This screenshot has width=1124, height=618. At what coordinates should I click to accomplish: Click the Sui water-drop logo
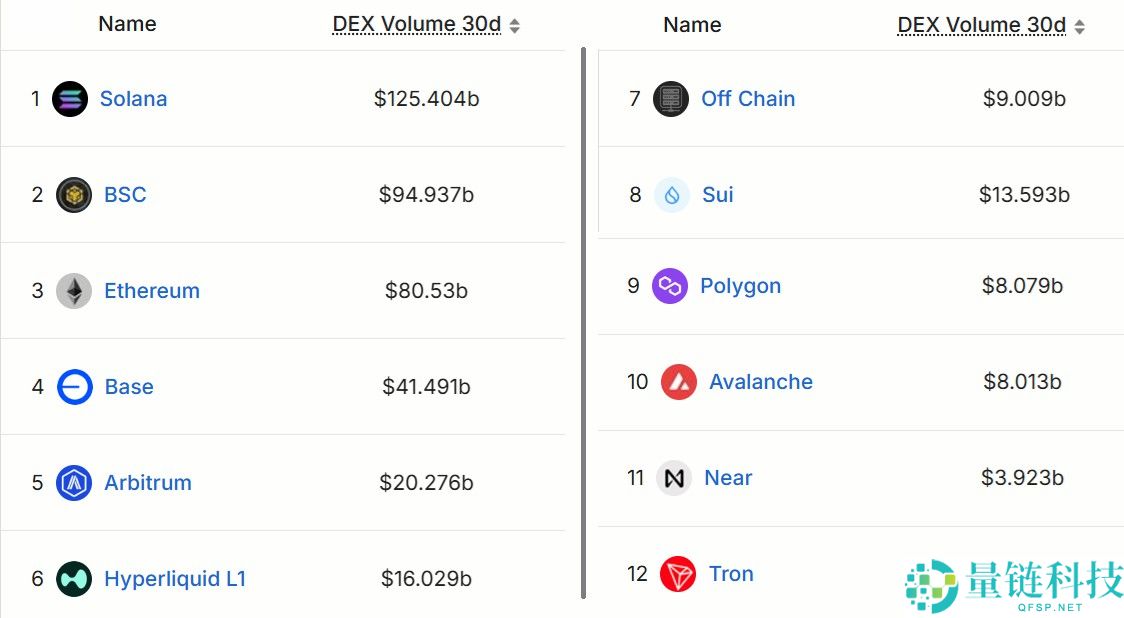tap(671, 194)
